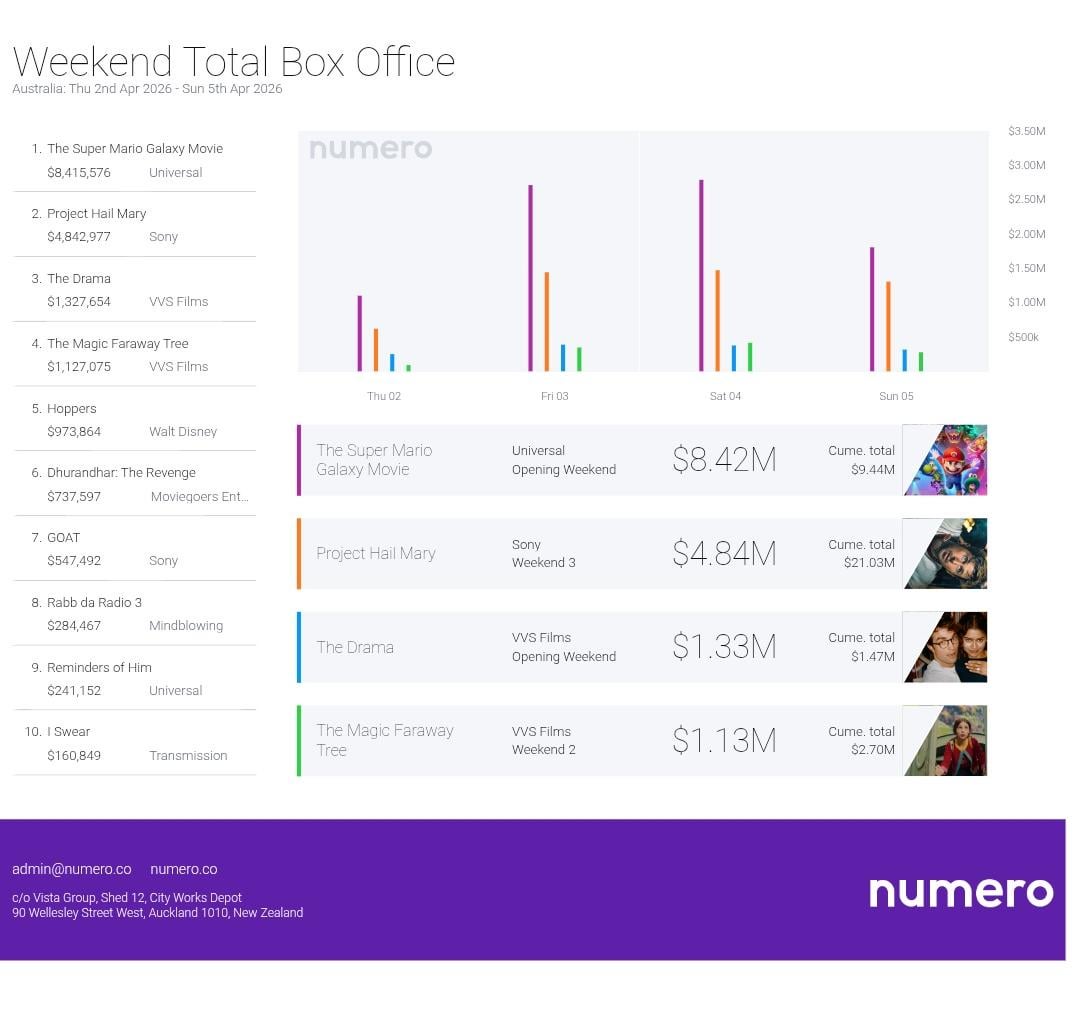Select The Magic Faraway Tree poster thumbnail

pyautogui.click(x=945, y=740)
